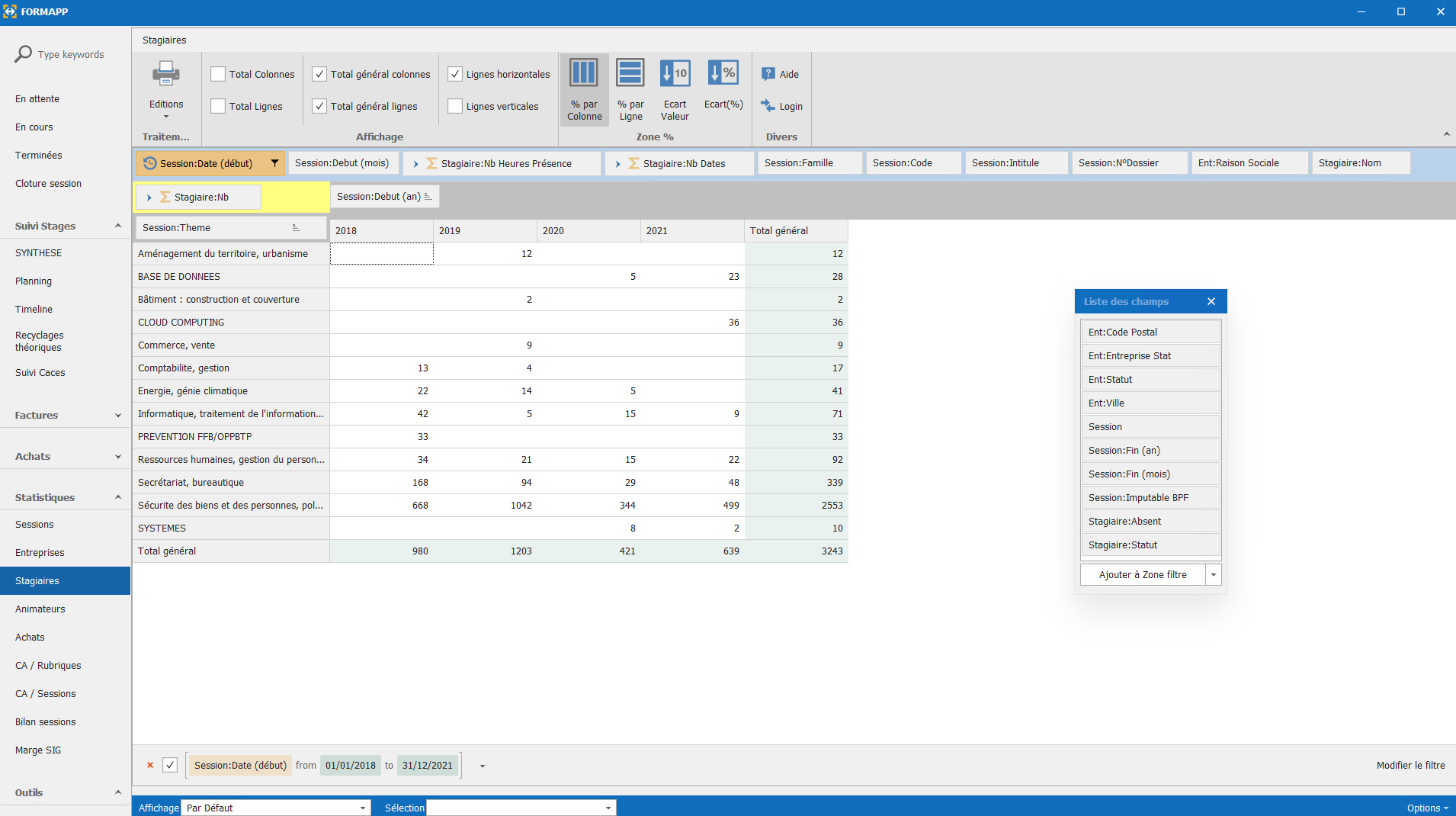
Task: Open Ajouter à Zone filtre dropdown arrow
Action: 1213,575
